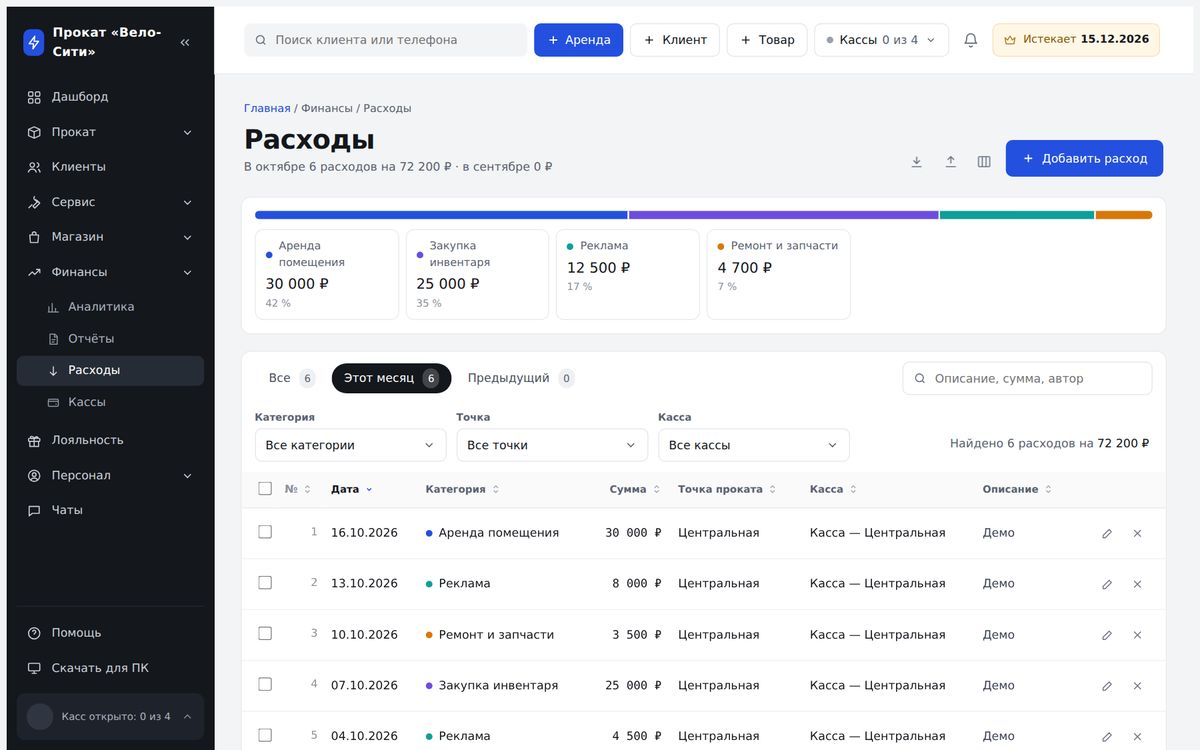
Task: Click the blue Аренда помещения bar segment
Action: click(x=441, y=215)
